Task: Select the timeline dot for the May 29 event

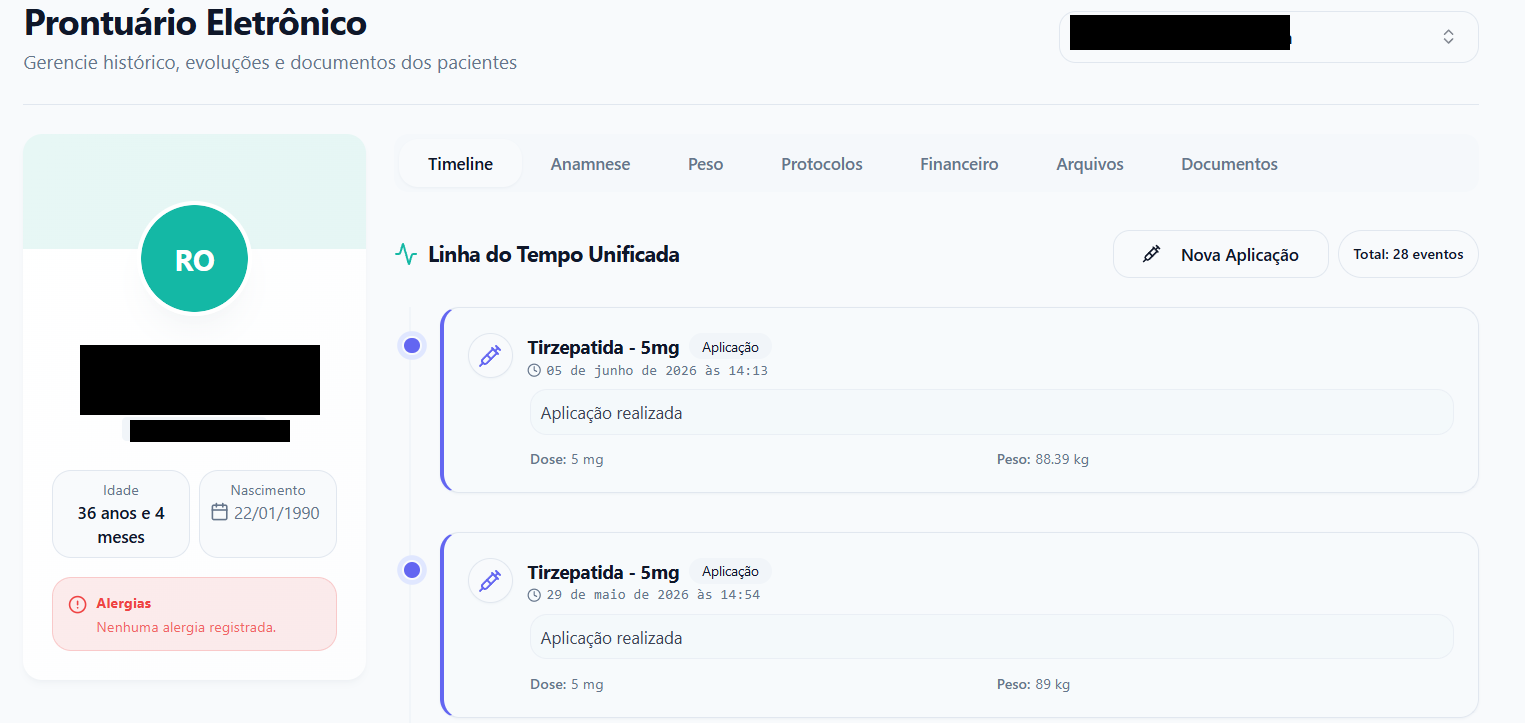Action: click(411, 571)
